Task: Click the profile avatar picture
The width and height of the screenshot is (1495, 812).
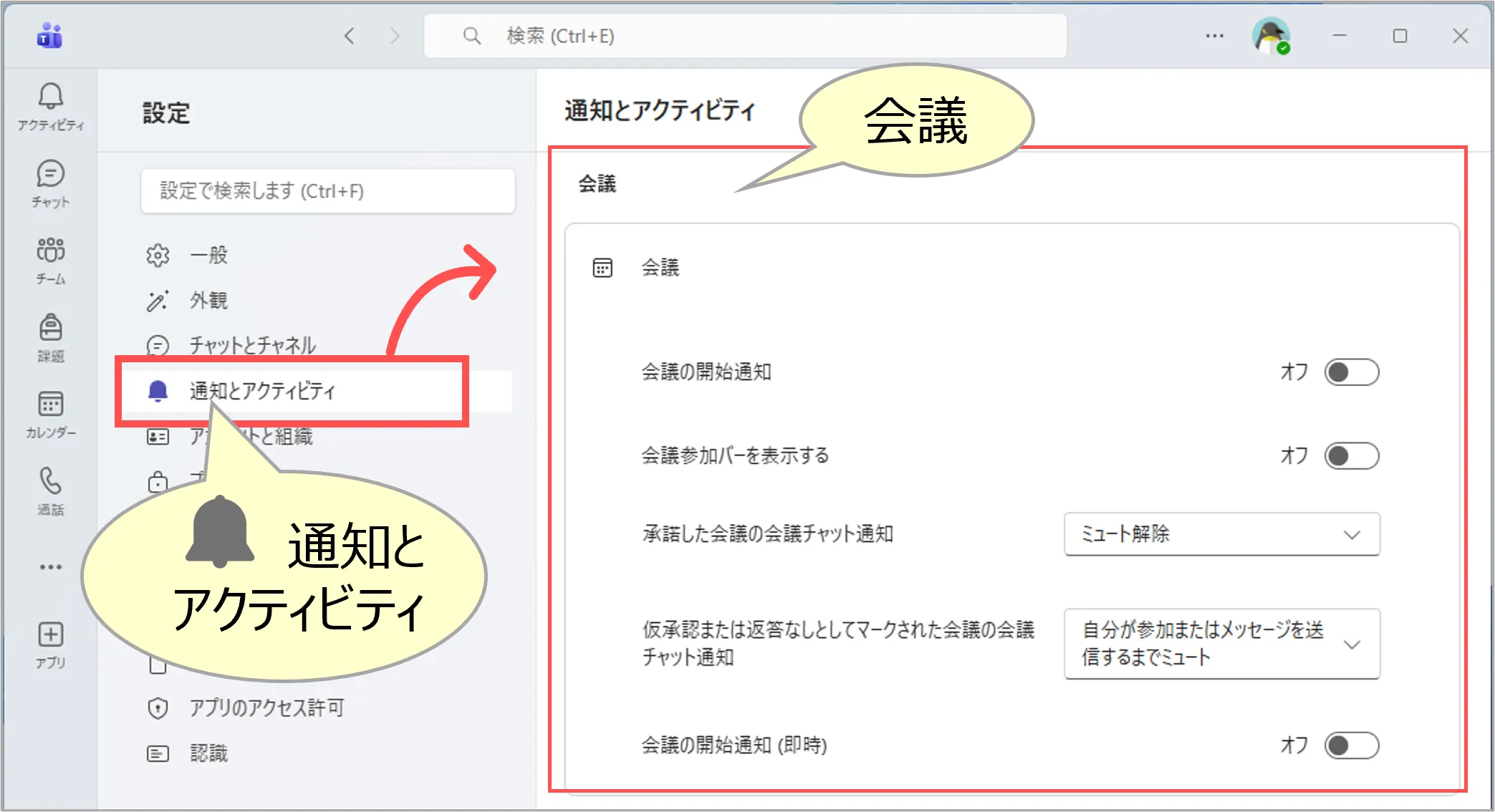Action: click(x=1271, y=36)
